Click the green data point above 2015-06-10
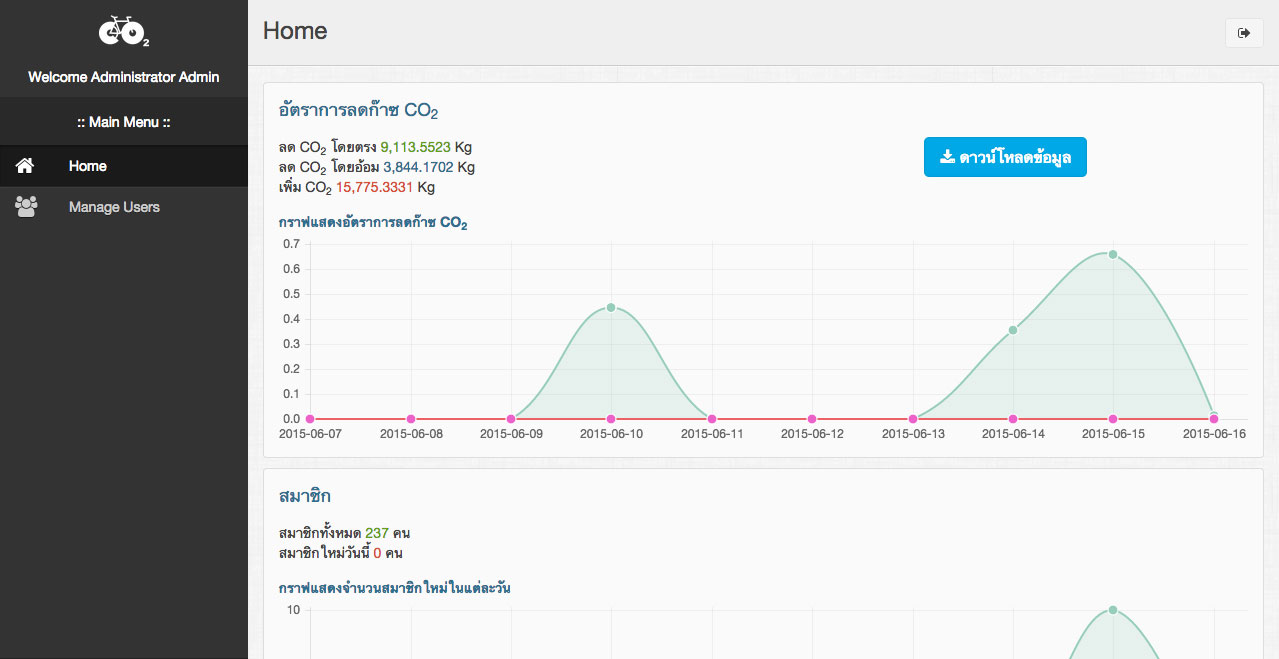The height and width of the screenshot is (659, 1279). (611, 308)
